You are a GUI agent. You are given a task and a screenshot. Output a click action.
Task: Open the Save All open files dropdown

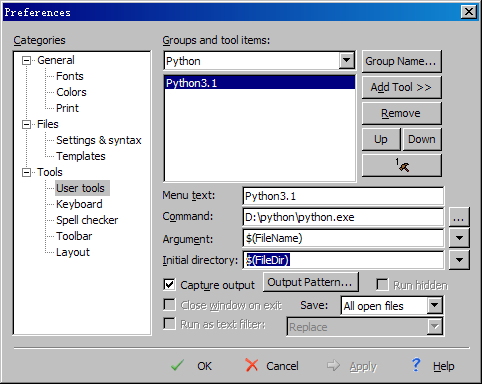point(434,305)
